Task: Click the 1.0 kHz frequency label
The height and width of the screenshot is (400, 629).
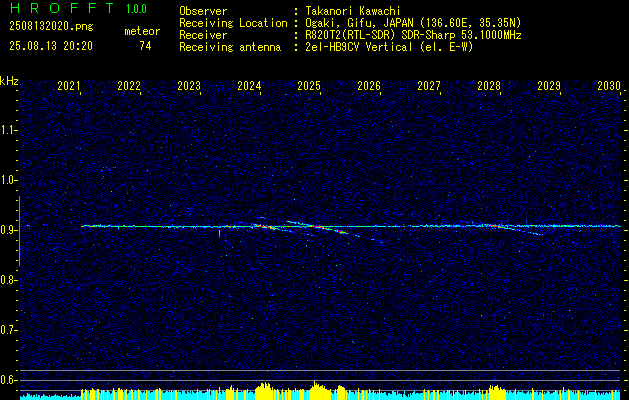Action: pyautogui.click(x=9, y=180)
